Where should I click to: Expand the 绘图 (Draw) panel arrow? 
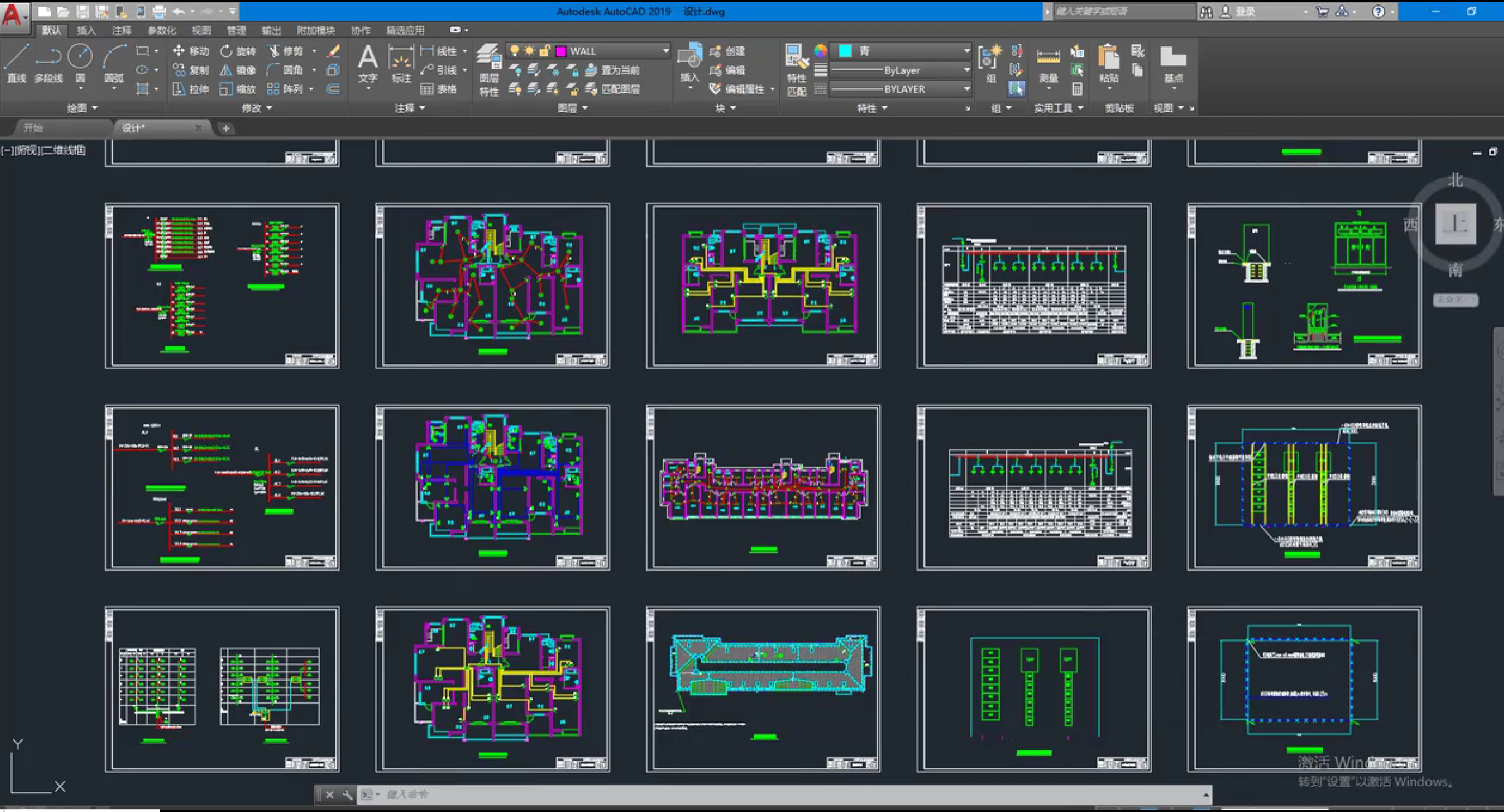point(95,108)
